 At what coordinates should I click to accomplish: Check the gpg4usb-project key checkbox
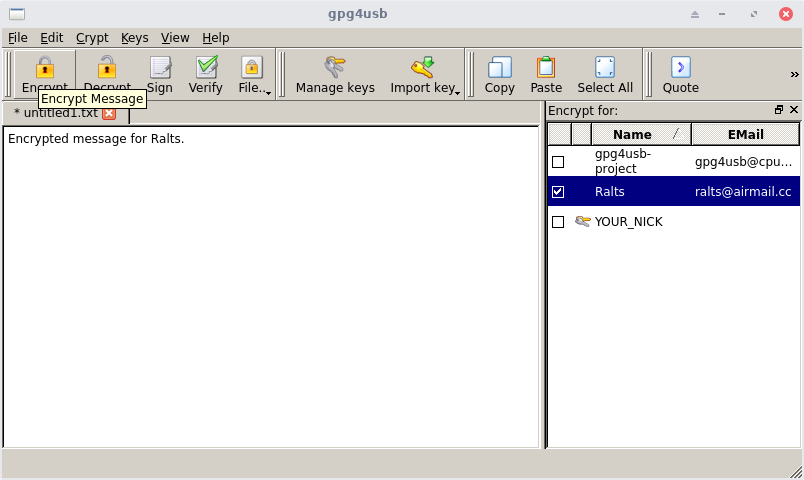pyautogui.click(x=558, y=162)
